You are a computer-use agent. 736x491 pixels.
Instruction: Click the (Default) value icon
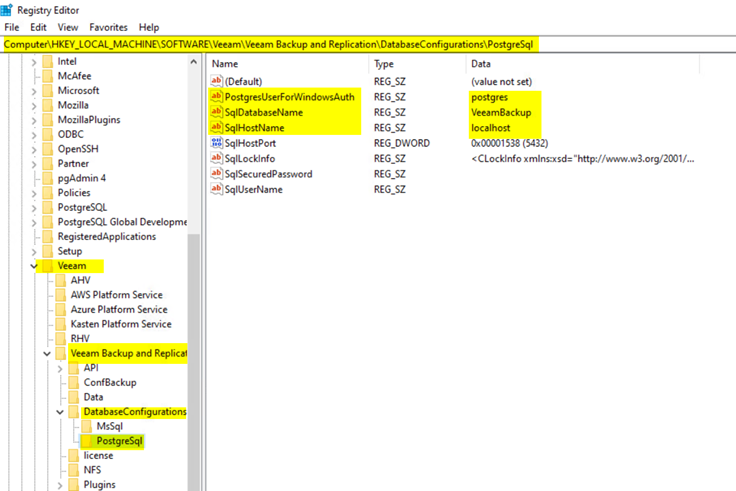(216, 81)
